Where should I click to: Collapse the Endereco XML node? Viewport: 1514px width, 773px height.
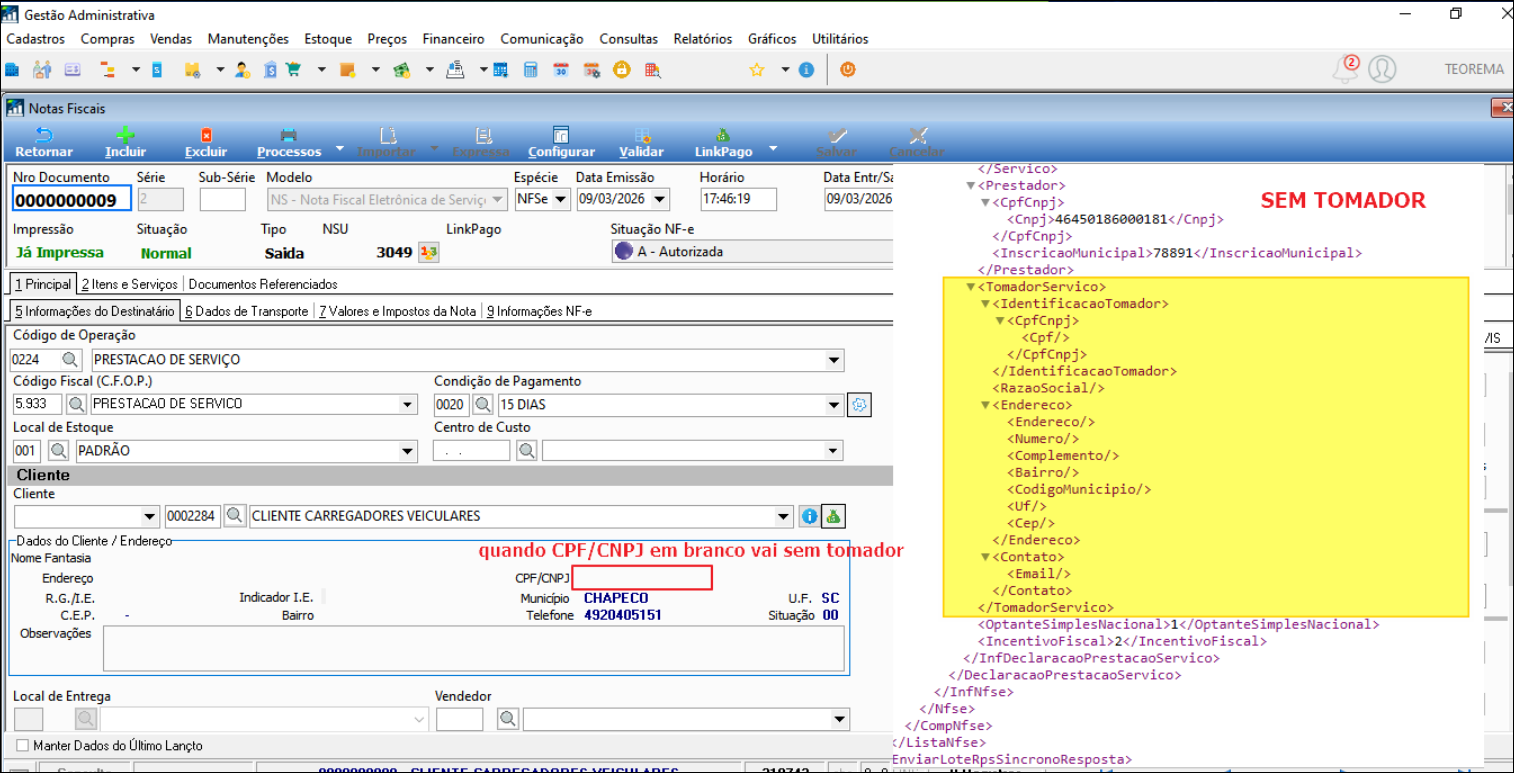tap(985, 406)
